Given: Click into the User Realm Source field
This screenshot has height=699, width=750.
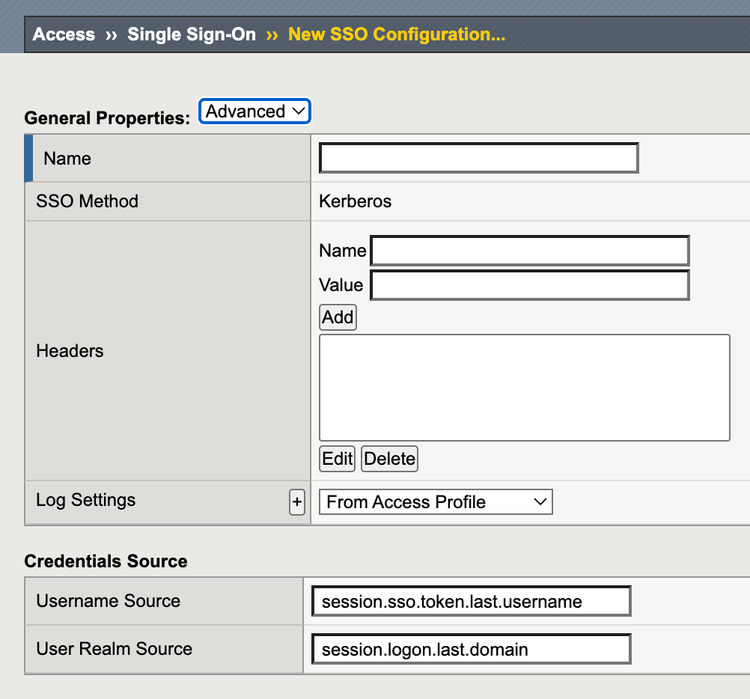Looking at the screenshot, I should pyautogui.click(x=471, y=649).
